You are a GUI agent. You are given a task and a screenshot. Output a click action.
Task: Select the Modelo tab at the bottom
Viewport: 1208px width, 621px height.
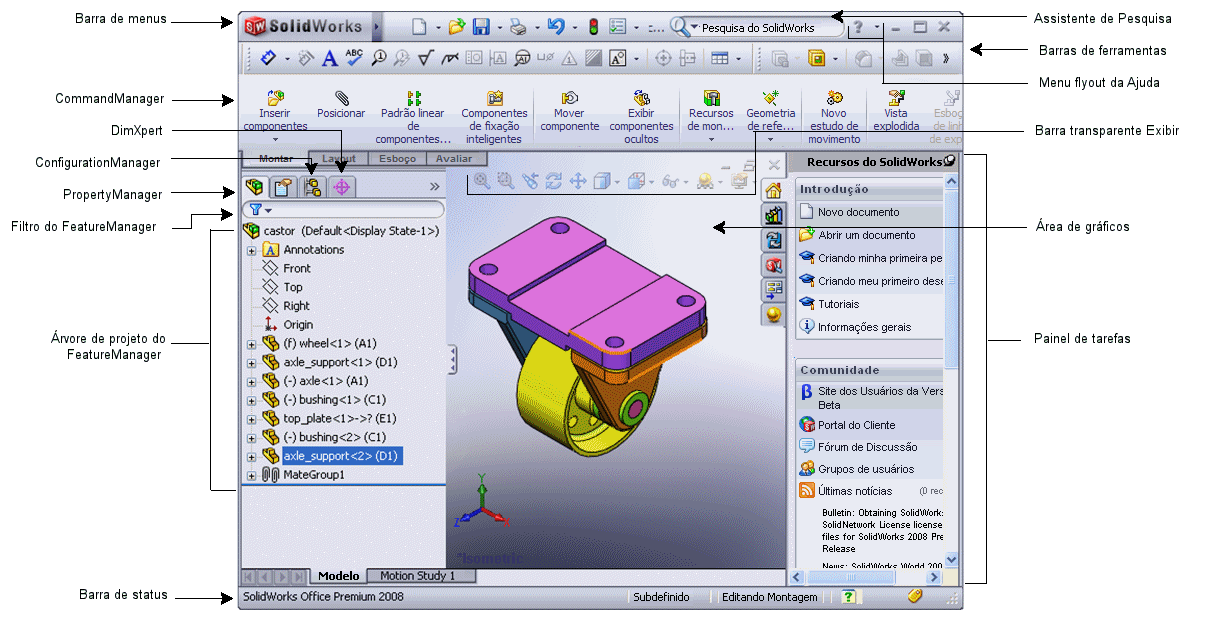[x=338, y=576]
